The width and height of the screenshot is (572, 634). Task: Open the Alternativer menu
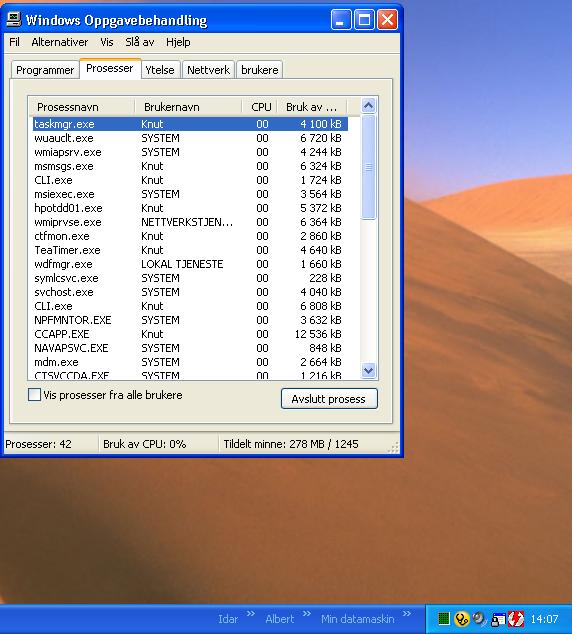pos(60,42)
